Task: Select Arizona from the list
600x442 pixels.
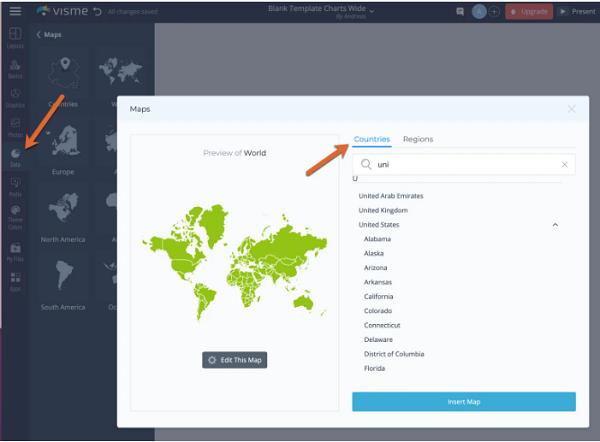Action: point(375,268)
